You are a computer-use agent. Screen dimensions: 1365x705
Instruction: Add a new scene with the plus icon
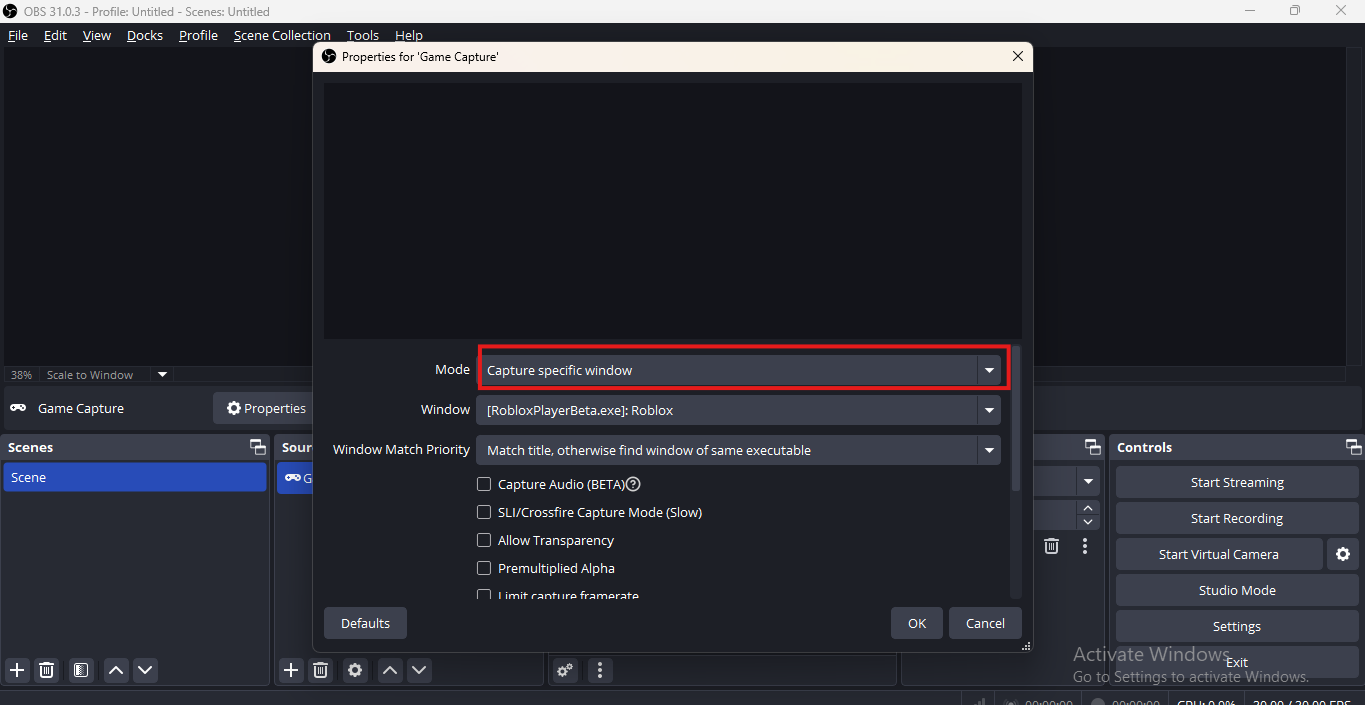tap(17, 670)
